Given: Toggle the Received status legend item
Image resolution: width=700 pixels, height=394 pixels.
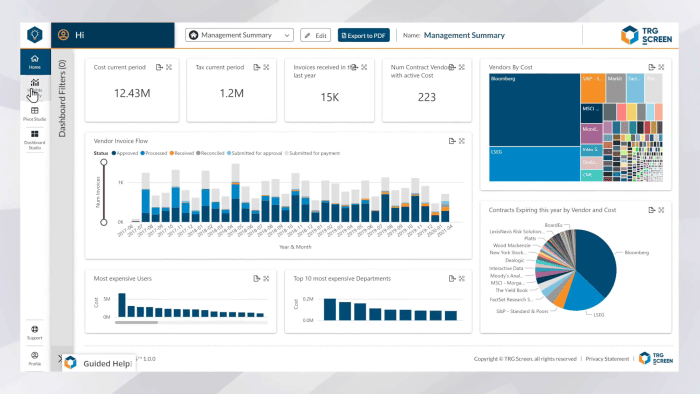Looking at the screenshot, I should [182, 153].
